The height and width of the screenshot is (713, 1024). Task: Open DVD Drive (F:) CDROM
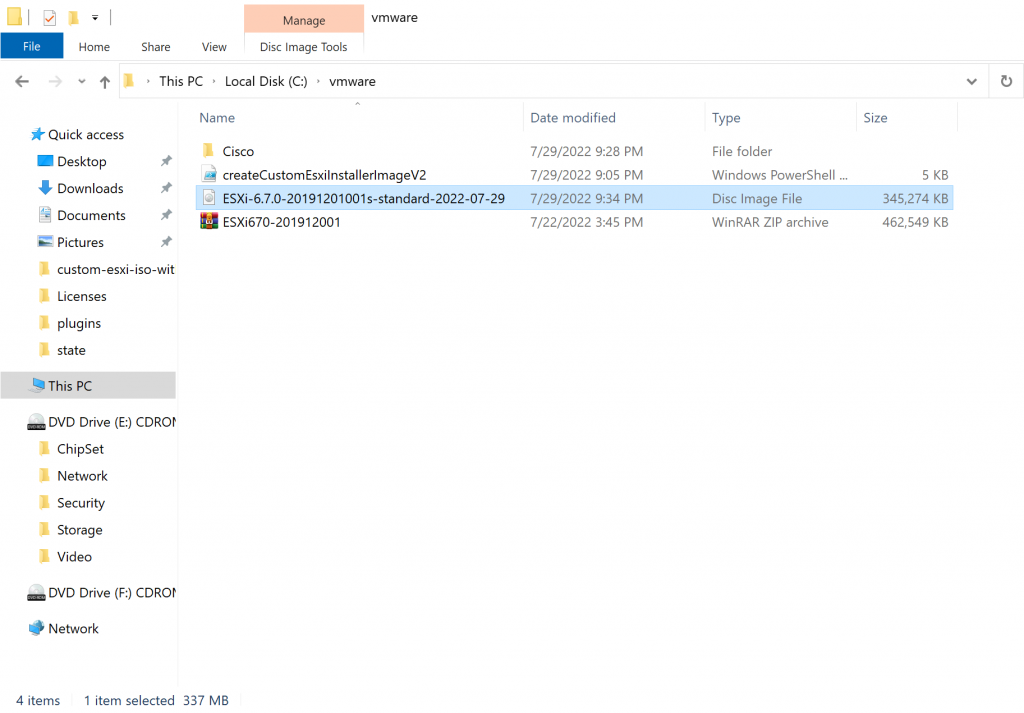(112, 593)
